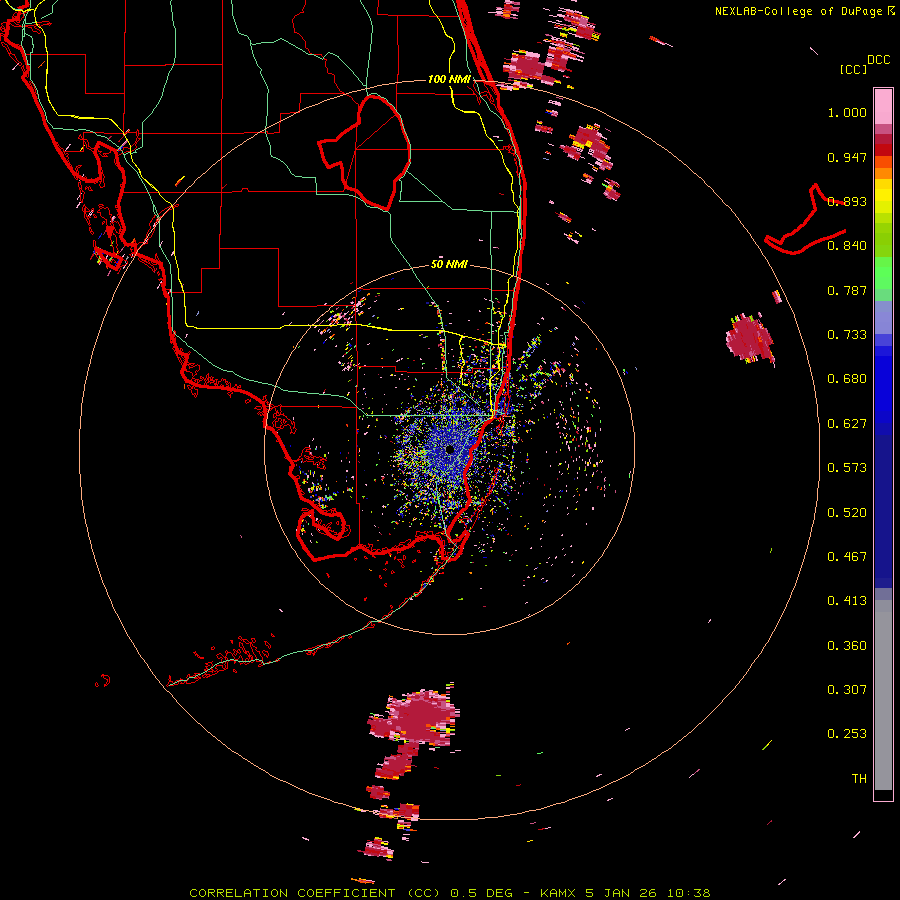Click the 0.733 color scale value
The width and height of the screenshot is (900, 900).
pos(847,335)
